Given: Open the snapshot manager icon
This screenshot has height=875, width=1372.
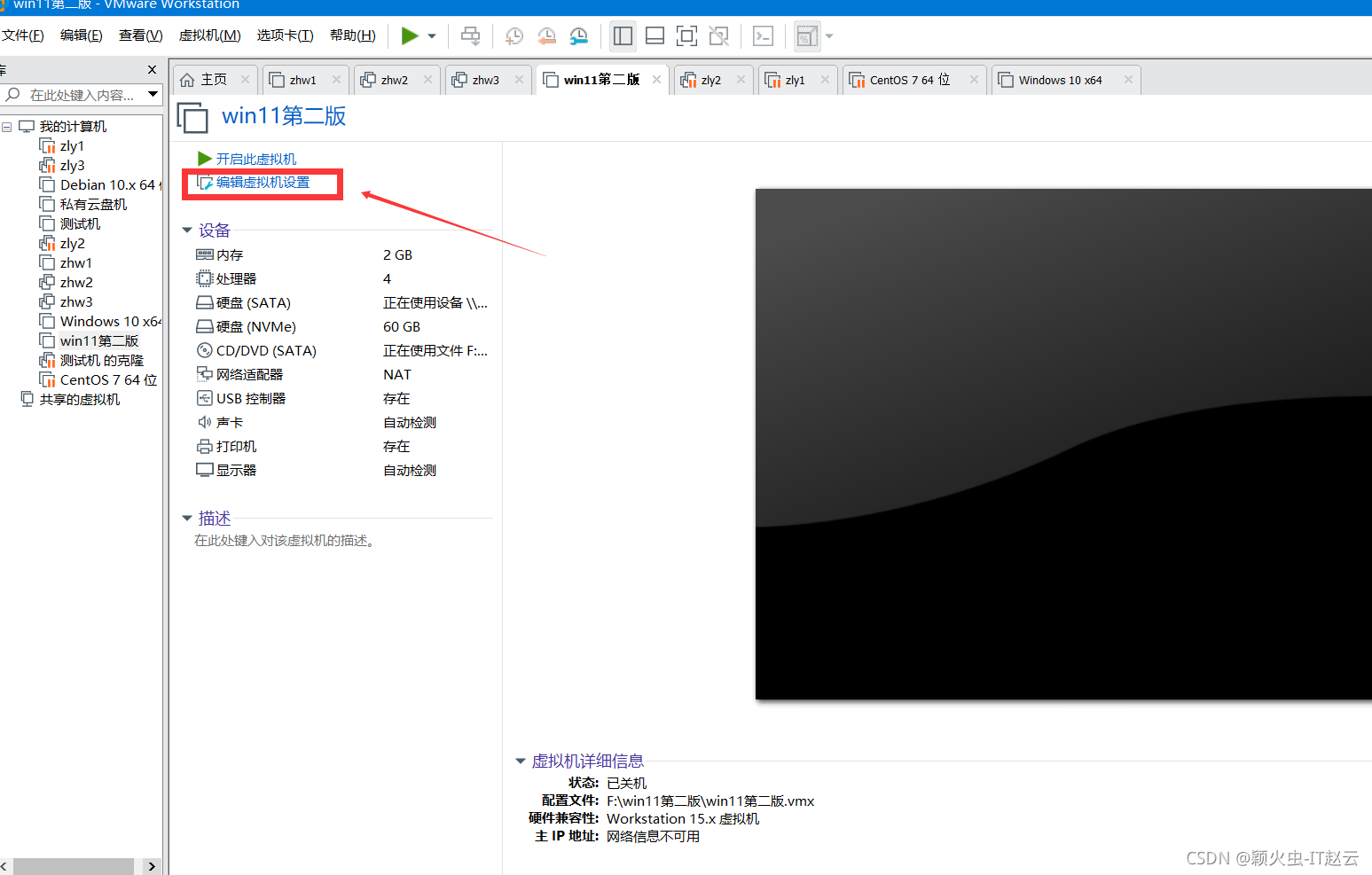Looking at the screenshot, I should tap(579, 36).
